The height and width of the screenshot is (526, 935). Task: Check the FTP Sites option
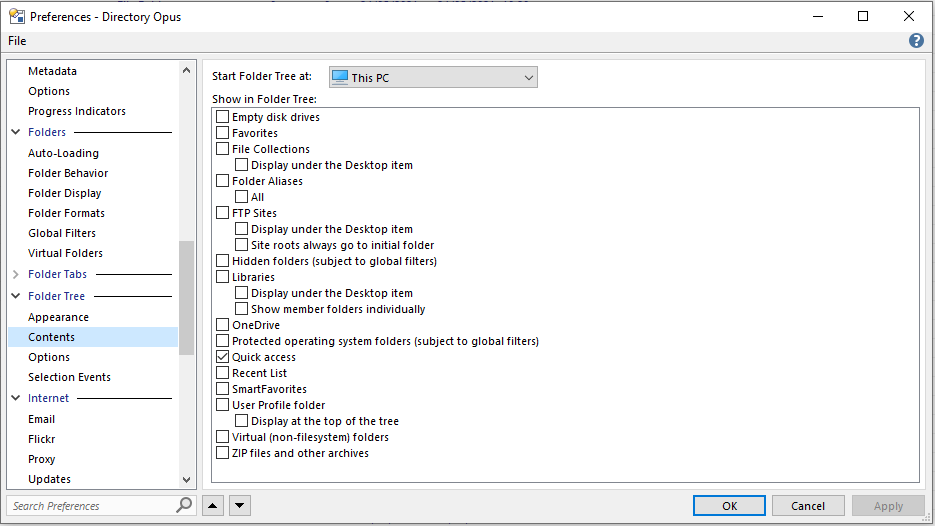click(x=222, y=212)
